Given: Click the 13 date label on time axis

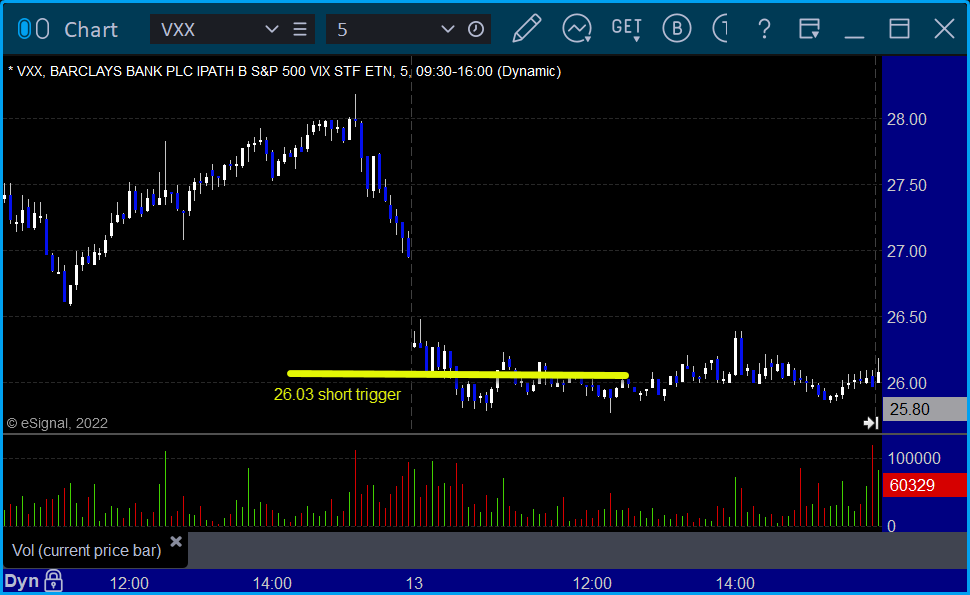Looking at the screenshot, I should (x=414, y=583).
